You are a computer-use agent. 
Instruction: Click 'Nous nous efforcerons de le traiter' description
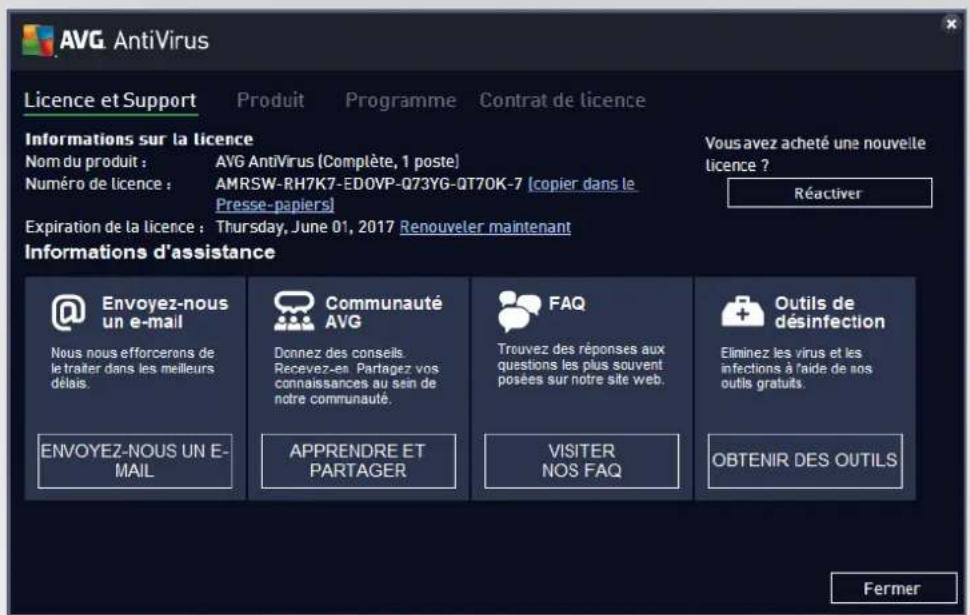pyautogui.click(x=132, y=368)
